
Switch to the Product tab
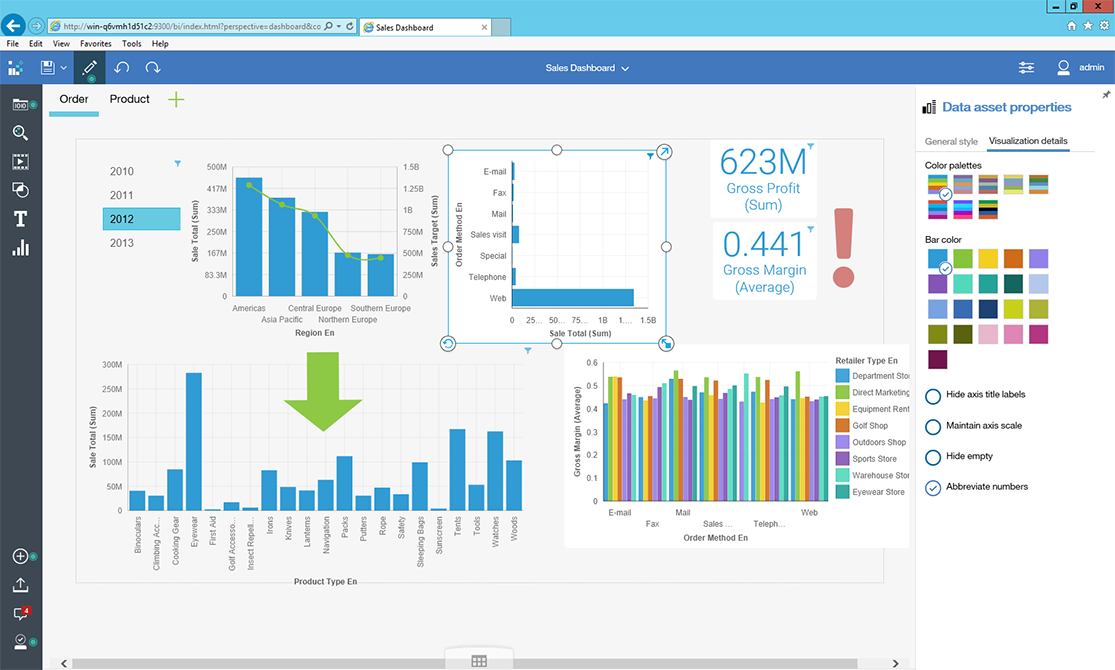pyautogui.click(x=129, y=99)
